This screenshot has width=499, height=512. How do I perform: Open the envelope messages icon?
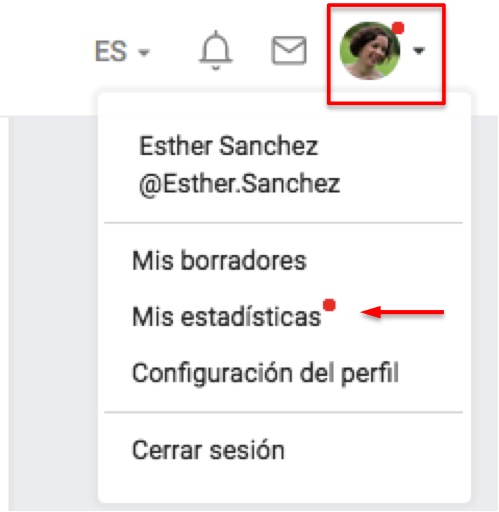(x=289, y=50)
